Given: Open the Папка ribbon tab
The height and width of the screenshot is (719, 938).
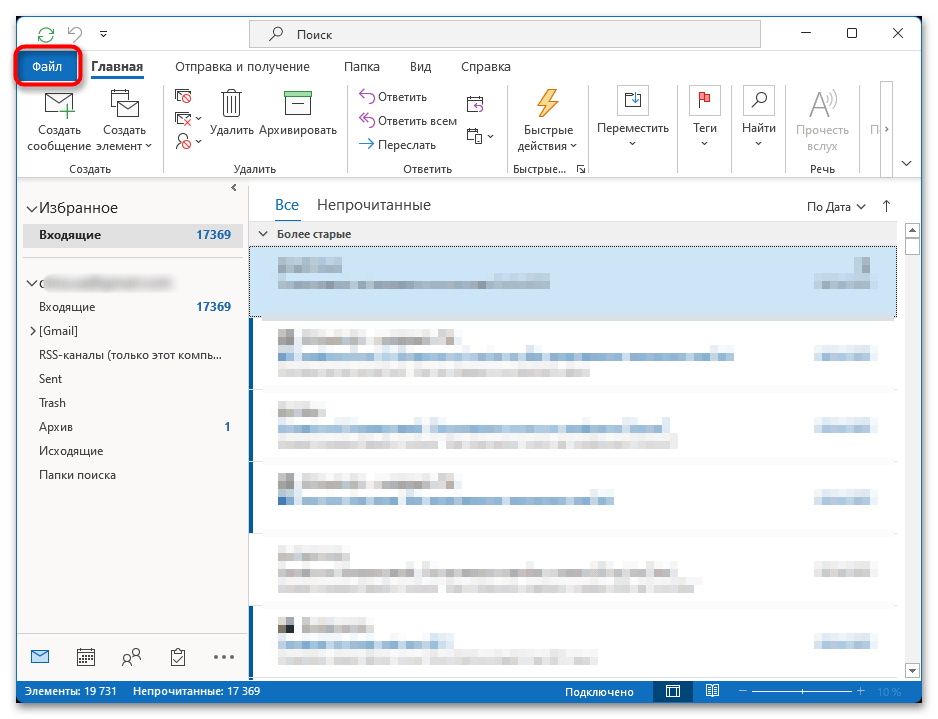Looking at the screenshot, I should [x=361, y=66].
